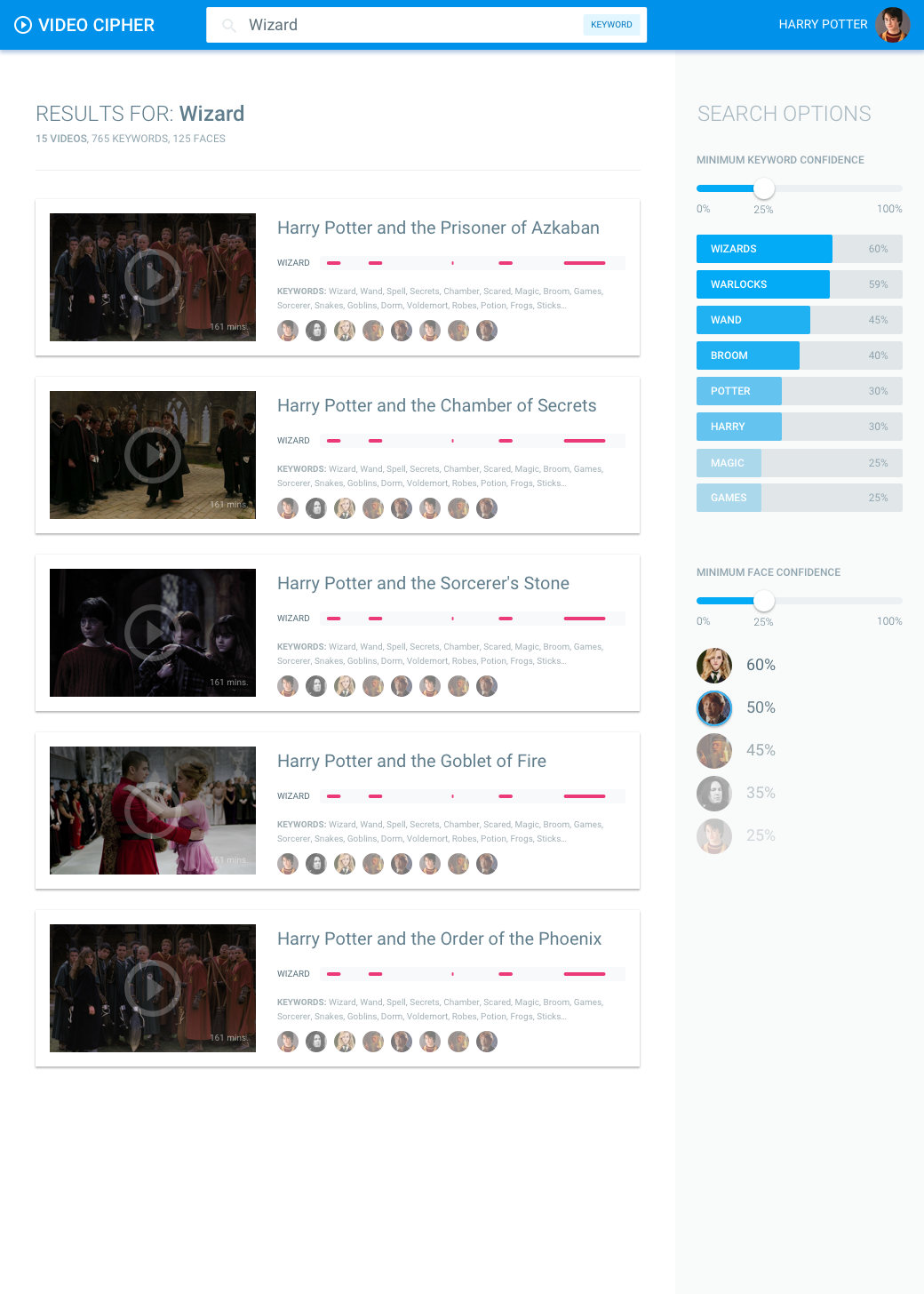This screenshot has width=924, height=1294.
Task: Click Chamber of Secrets wizard timeline bar
Action: [473, 441]
